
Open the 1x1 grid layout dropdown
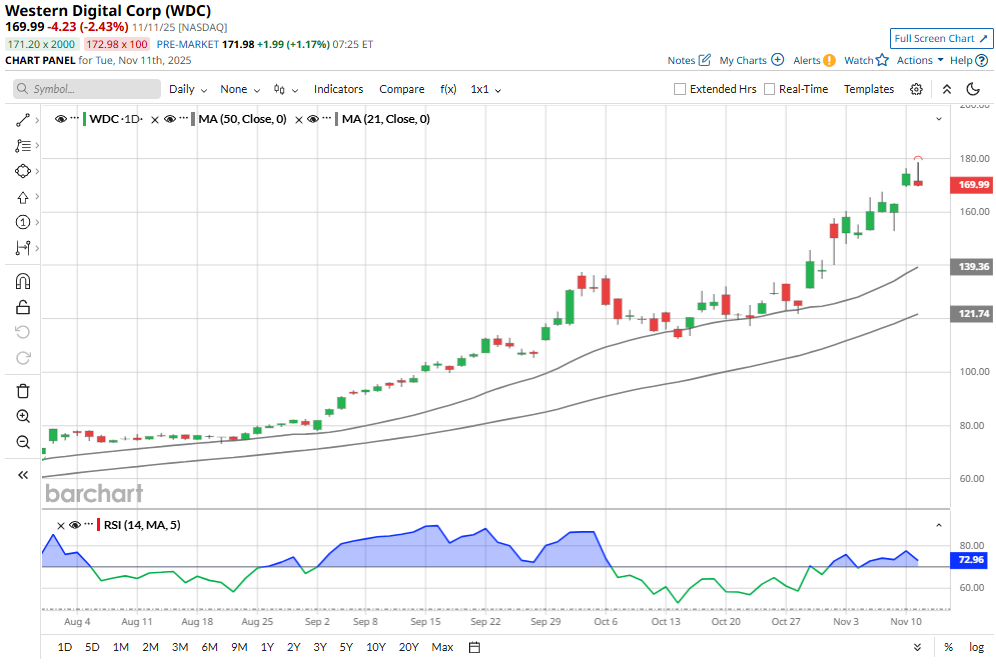coord(486,89)
